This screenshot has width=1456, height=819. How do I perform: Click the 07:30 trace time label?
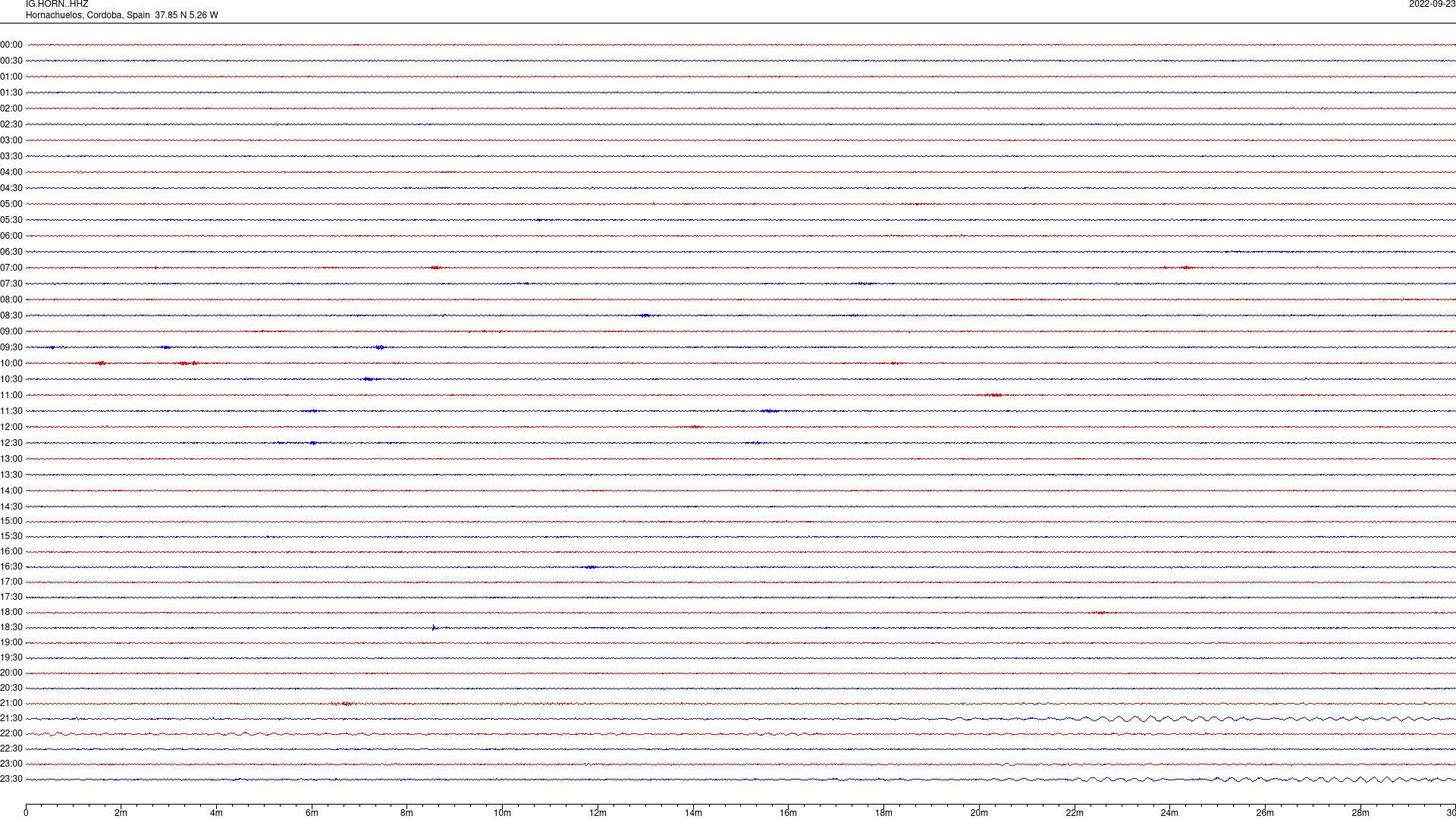[x=11, y=284]
